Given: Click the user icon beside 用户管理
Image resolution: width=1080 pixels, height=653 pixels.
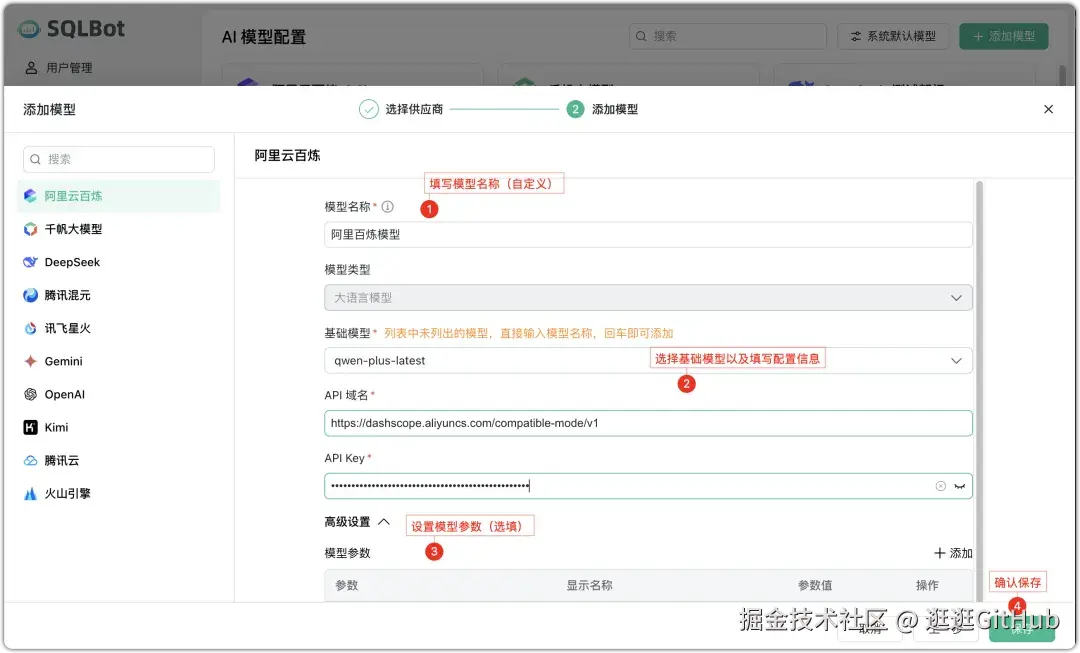Looking at the screenshot, I should pos(31,68).
